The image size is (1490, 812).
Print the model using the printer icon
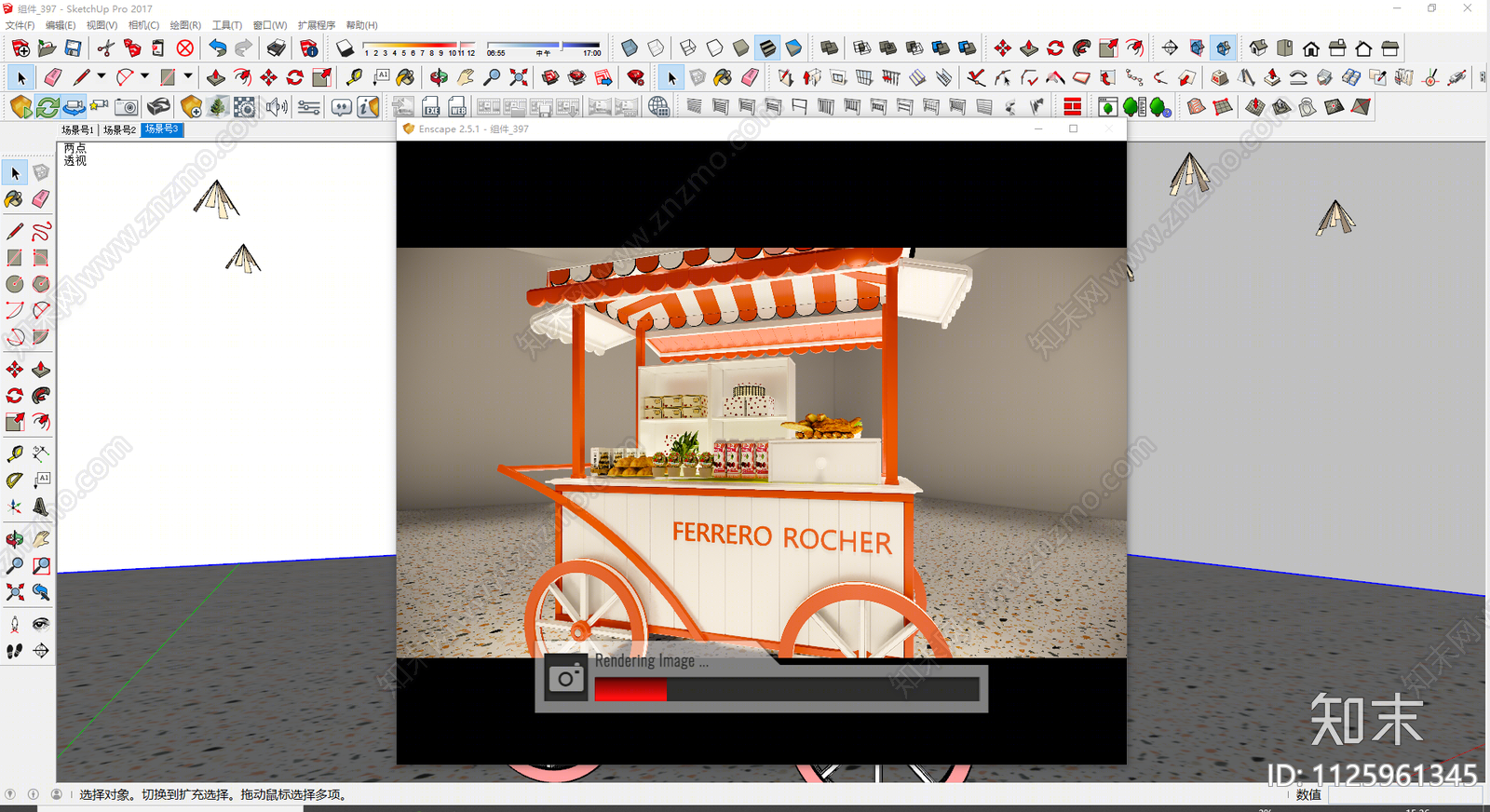tap(277, 47)
